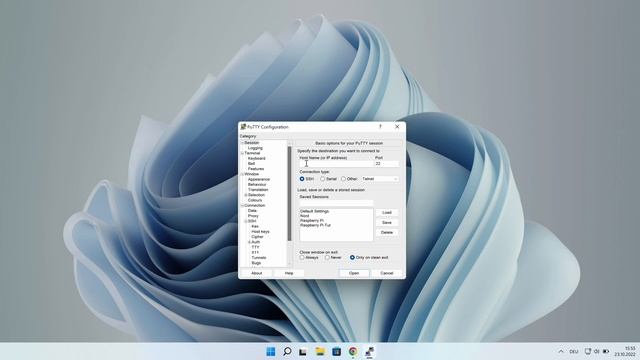
Task: Expand the Auth tree node
Action: click(x=249, y=242)
